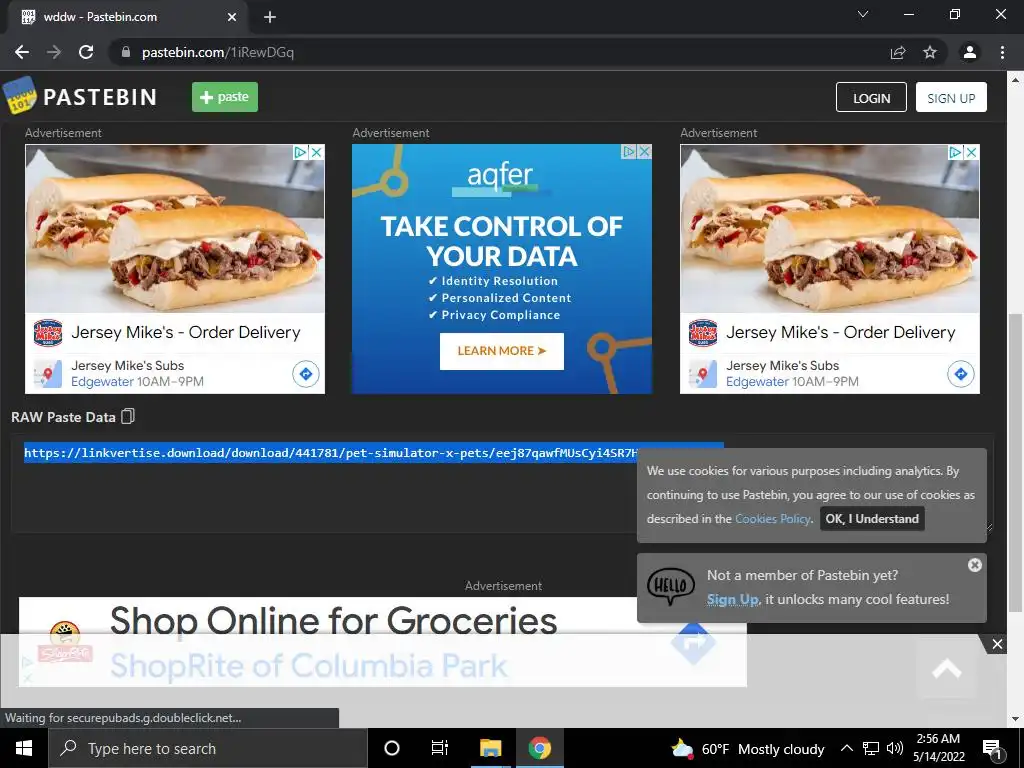Close the bottom sticky ad banner

997,645
